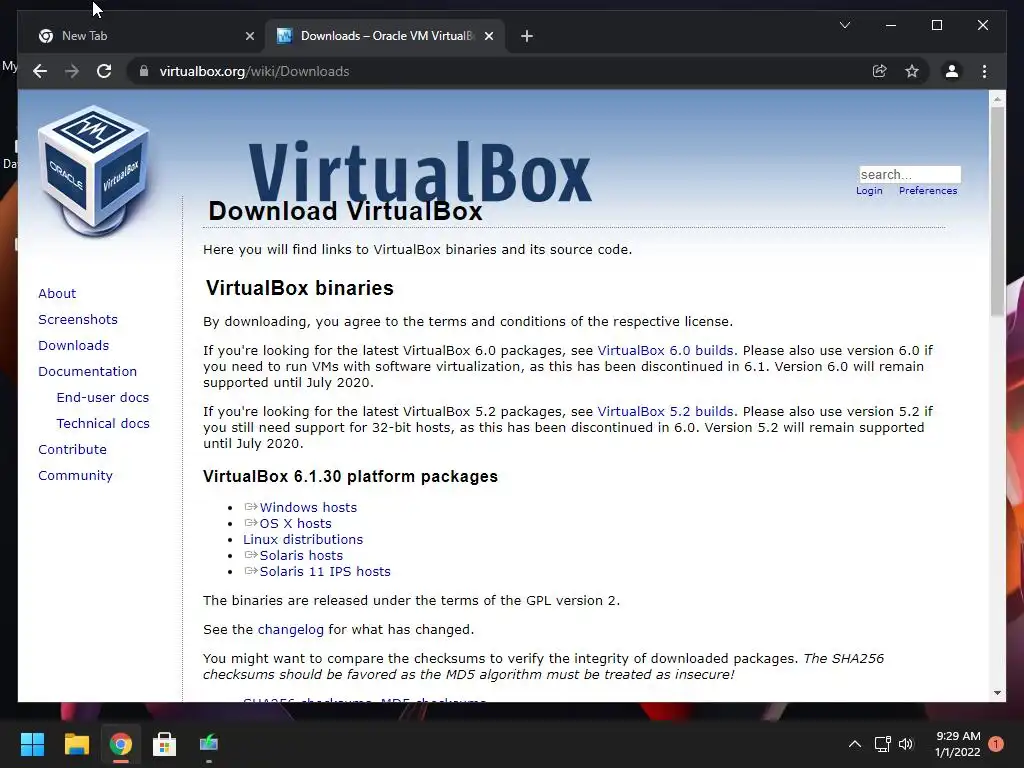Image resolution: width=1024 pixels, height=768 pixels.
Task: Open Chrome's three-dot menu
Action: click(984, 71)
